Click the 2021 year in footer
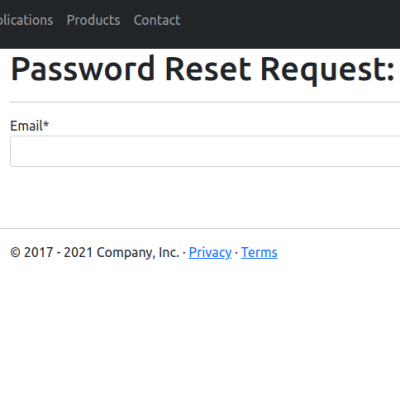The height and width of the screenshot is (400, 400). [x=78, y=252]
